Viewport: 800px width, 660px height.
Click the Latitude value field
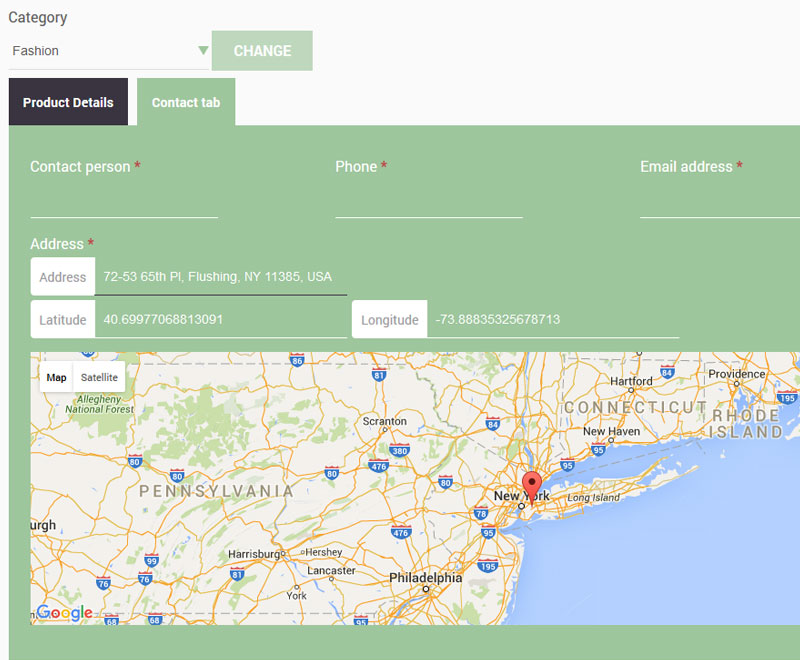220,320
